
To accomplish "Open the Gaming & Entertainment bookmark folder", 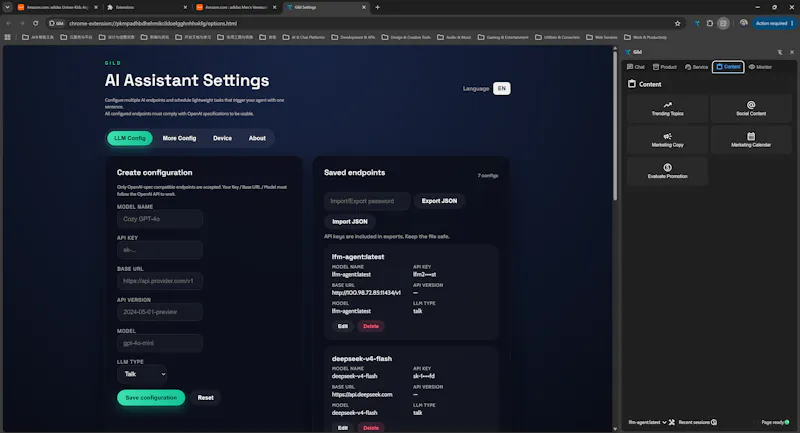I will 503,37.
